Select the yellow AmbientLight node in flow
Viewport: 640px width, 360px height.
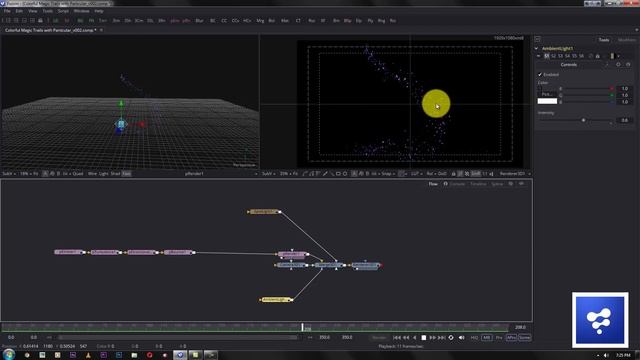click(x=276, y=300)
